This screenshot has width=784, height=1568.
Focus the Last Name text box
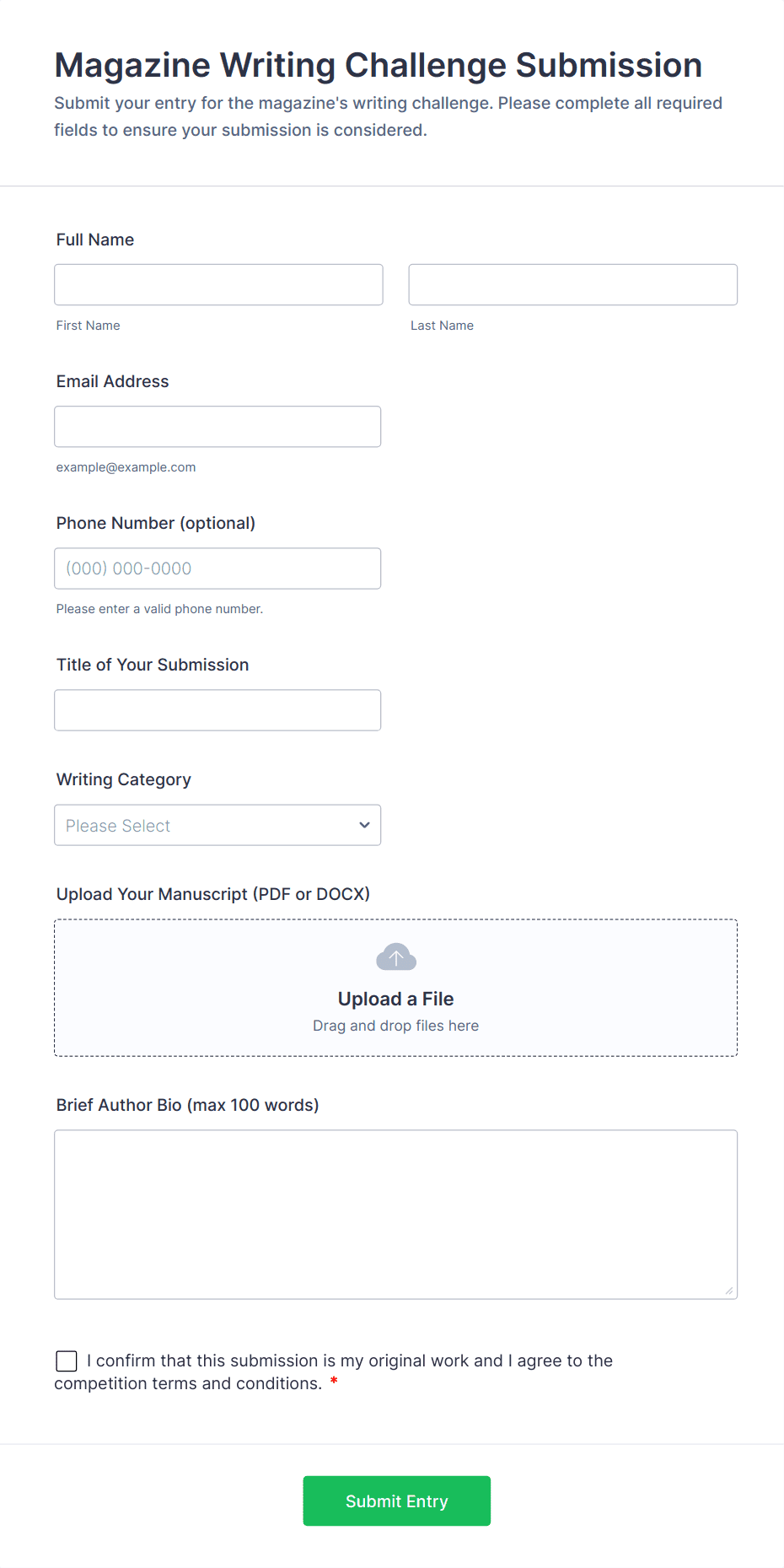(572, 285)
